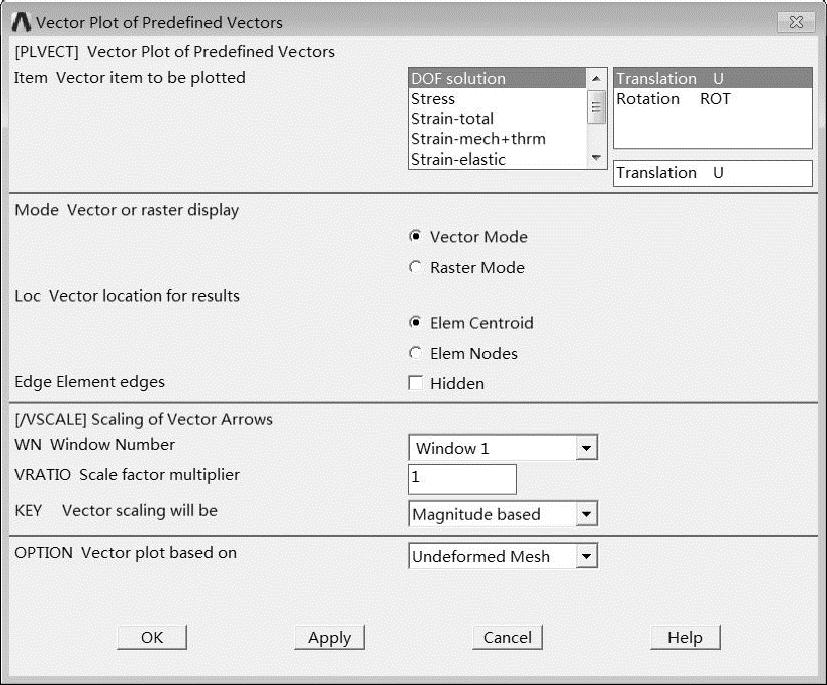
Task: Click the ANSYS logo icon in title bar
Action: [x=21, y=22]
